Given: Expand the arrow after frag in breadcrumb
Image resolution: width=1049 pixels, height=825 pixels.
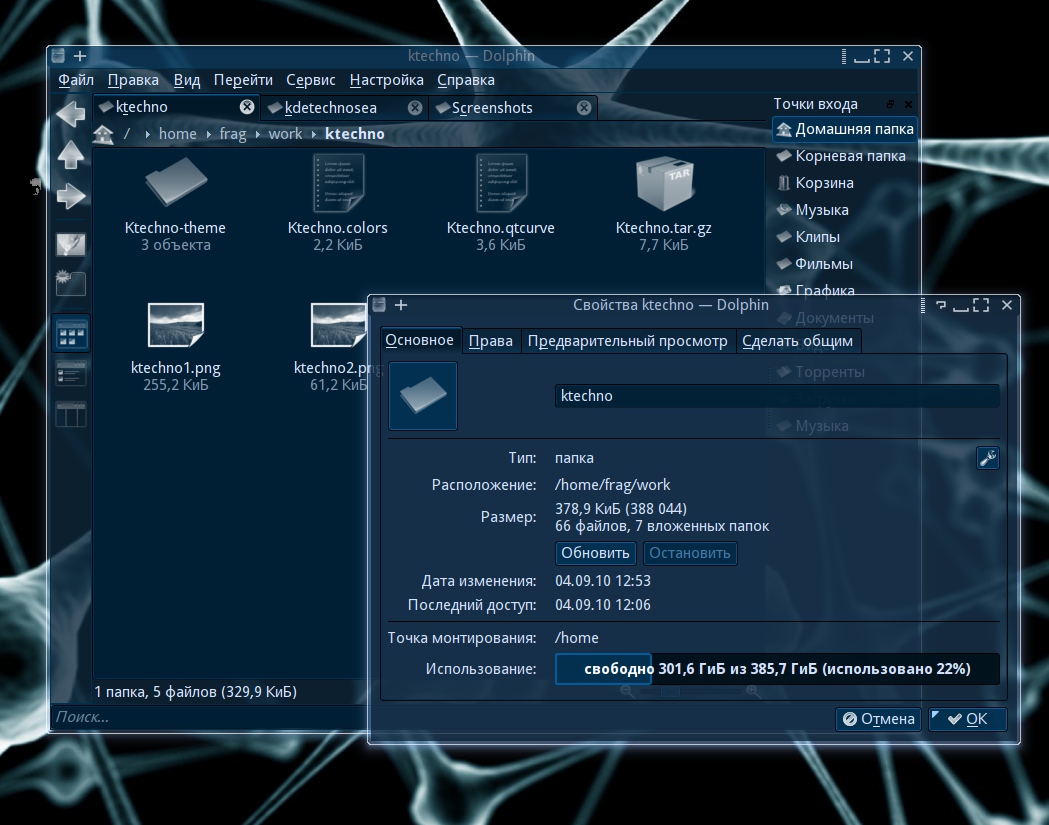Looking at the screenshot, I should [258, 134].
